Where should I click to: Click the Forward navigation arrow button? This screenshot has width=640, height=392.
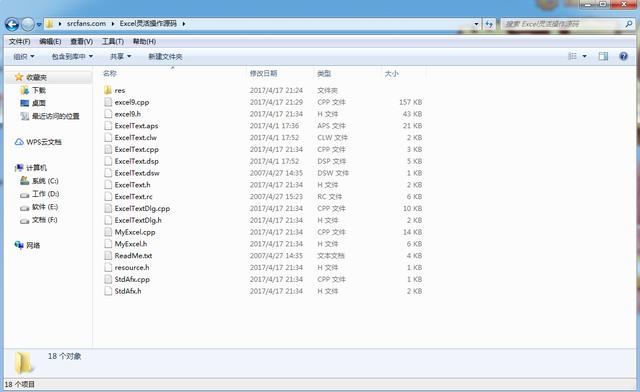tap(28, 24)
